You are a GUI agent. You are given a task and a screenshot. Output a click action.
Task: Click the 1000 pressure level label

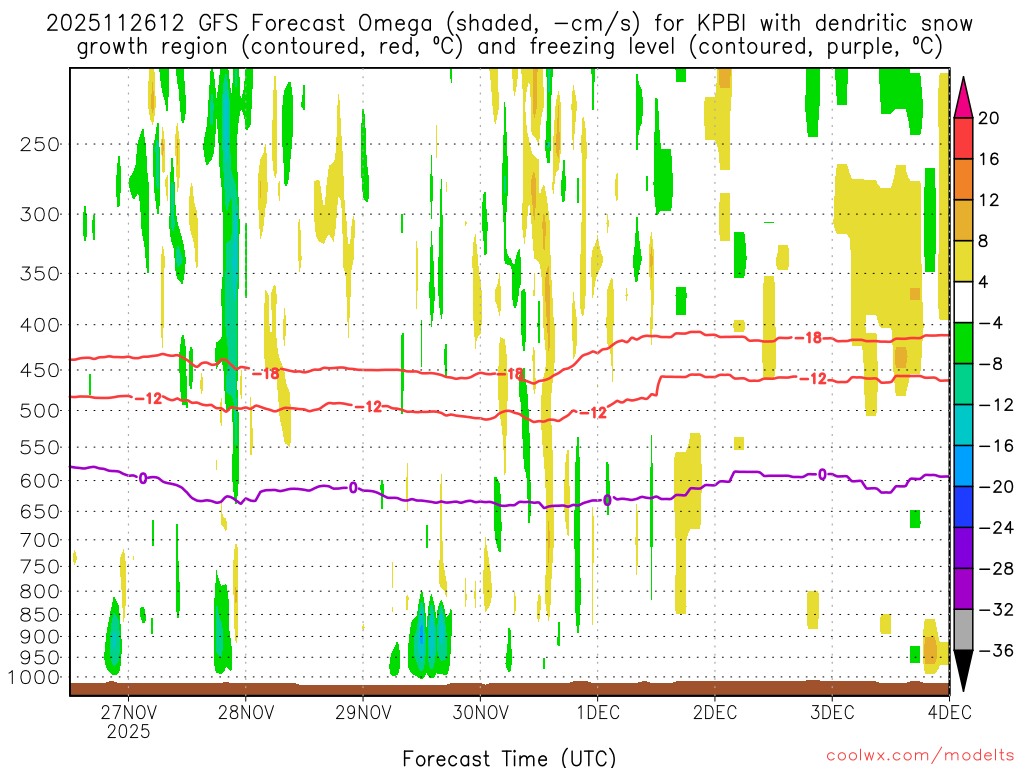35,678
